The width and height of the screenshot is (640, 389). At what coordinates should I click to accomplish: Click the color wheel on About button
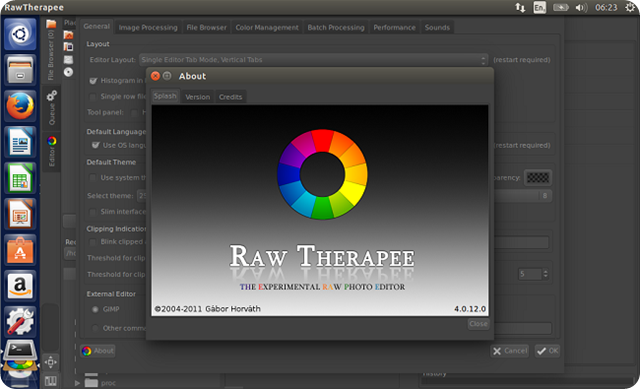87,351
